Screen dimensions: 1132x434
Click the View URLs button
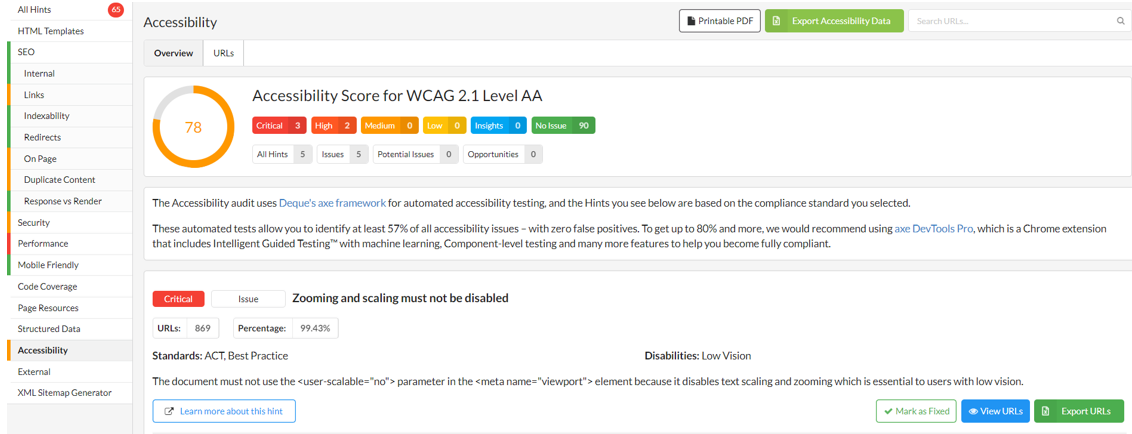pyautogui.click(x=995, y=411)
